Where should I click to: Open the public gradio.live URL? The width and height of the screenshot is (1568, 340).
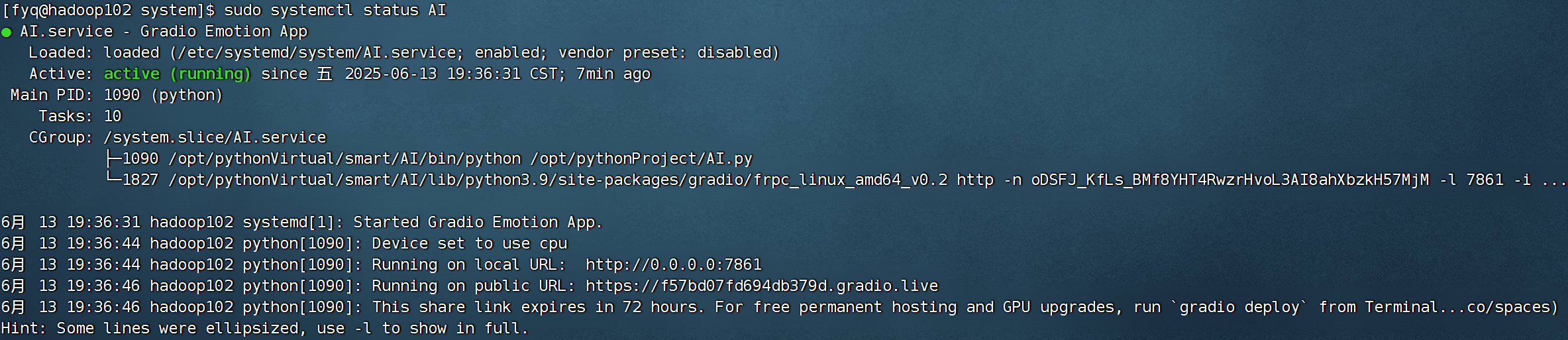[x=762, y=286]
